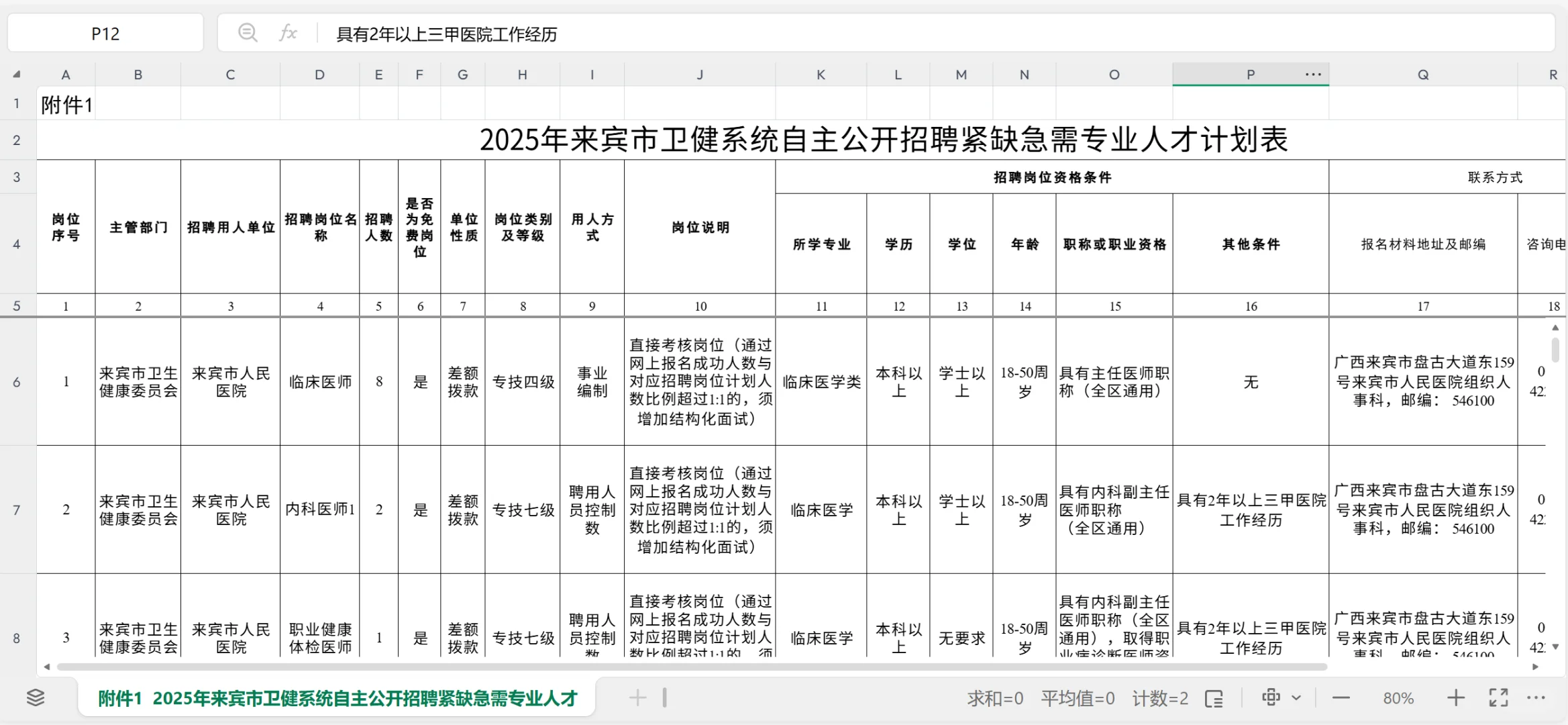Screen dimensions: 1568x725
Task: Add a new sheet with plus icon
Action: coord(637,698)
